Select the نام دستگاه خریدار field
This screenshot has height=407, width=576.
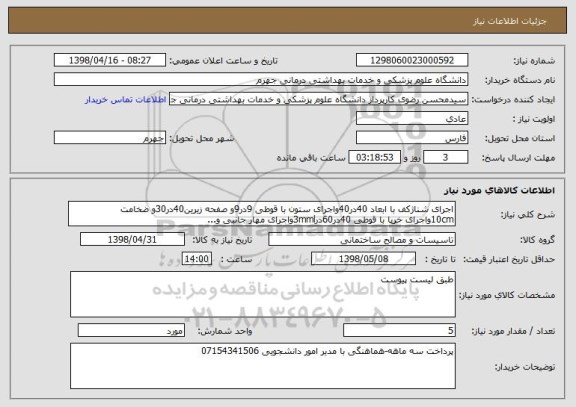pyautogui.click(x=261, y=80)
